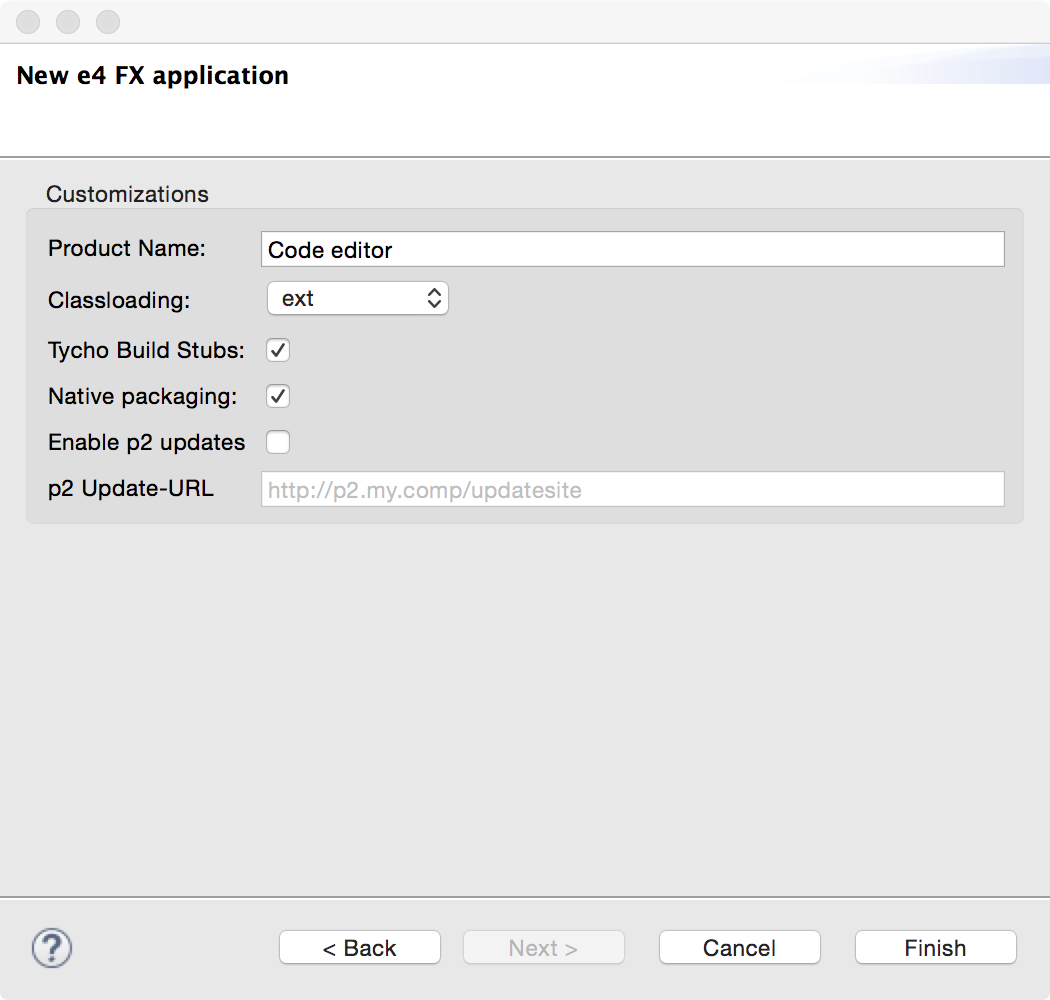This screenshot has height=1000, width=1050.
Task: Click the 'Product Name:' label text
Action: [x=127, y=248]
